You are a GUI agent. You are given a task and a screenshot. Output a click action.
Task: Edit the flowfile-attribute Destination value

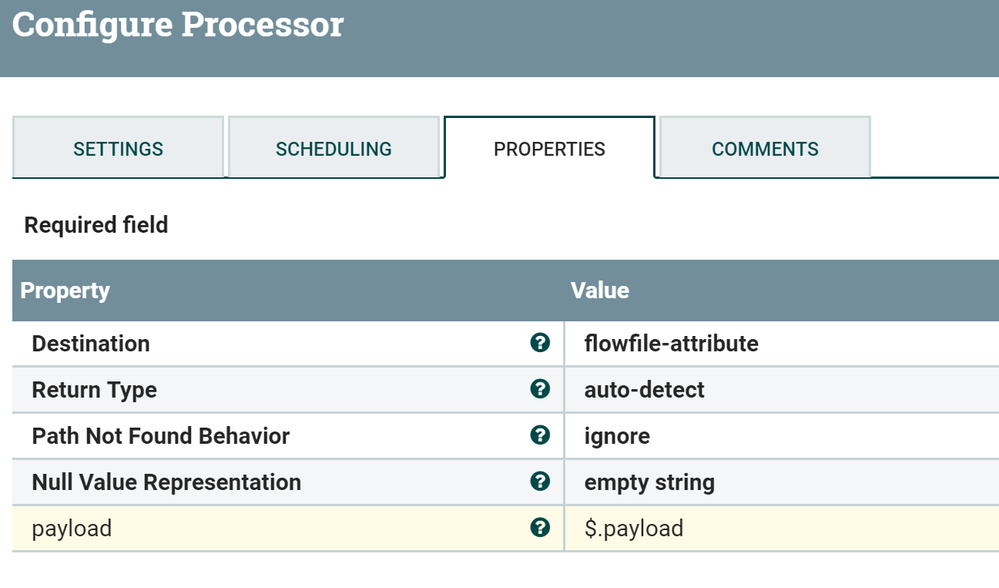coord(671,344)
